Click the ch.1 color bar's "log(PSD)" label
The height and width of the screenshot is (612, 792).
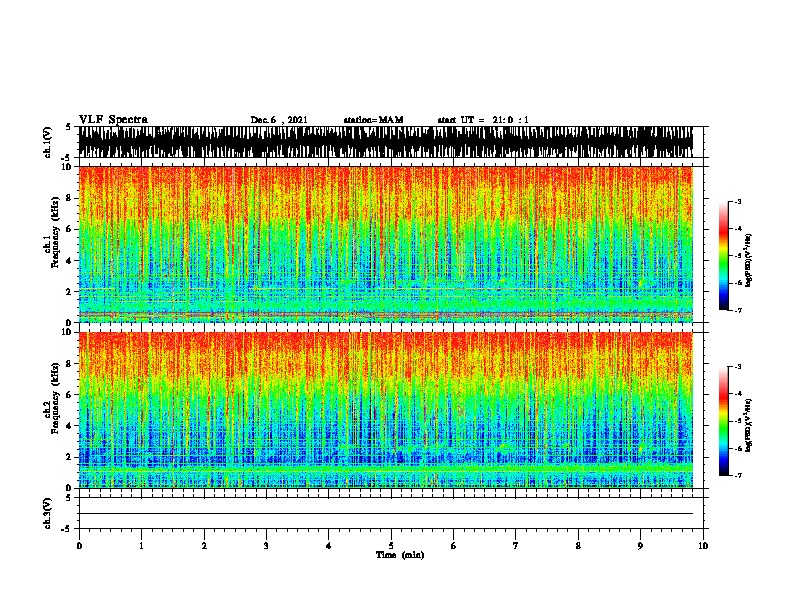click(x=749, y=260)
